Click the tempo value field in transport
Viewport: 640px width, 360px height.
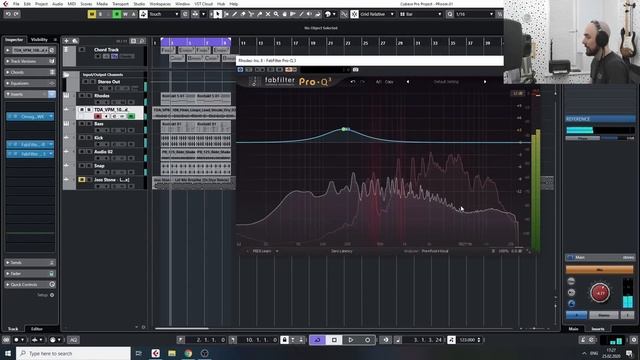[467, 340]
